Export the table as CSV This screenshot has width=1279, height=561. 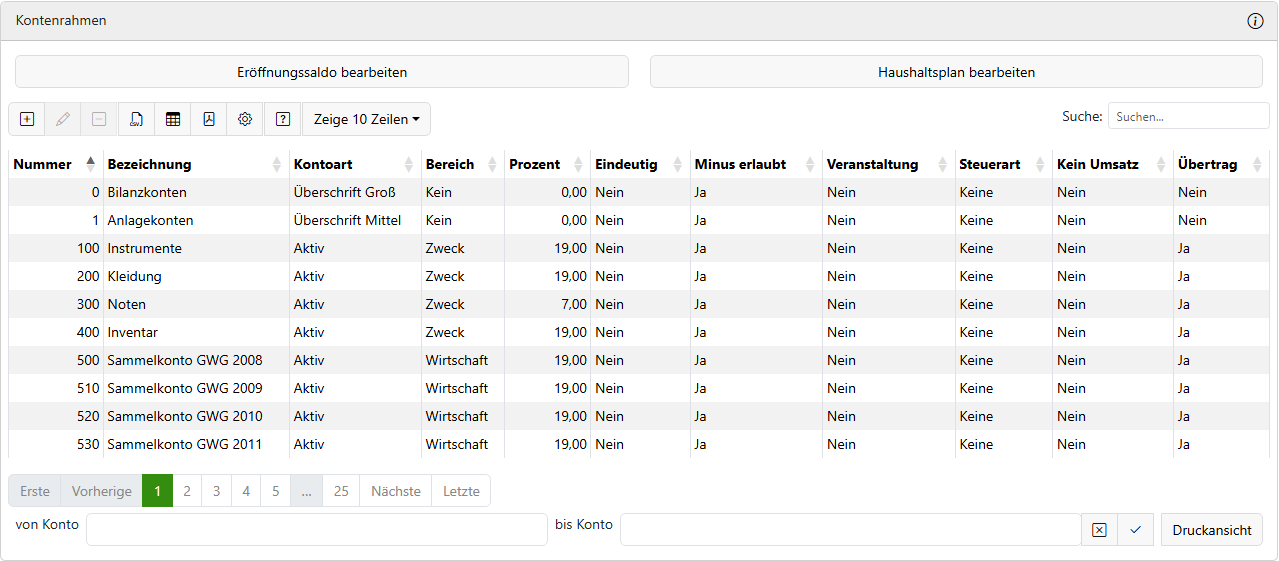[x=136, y=119]
